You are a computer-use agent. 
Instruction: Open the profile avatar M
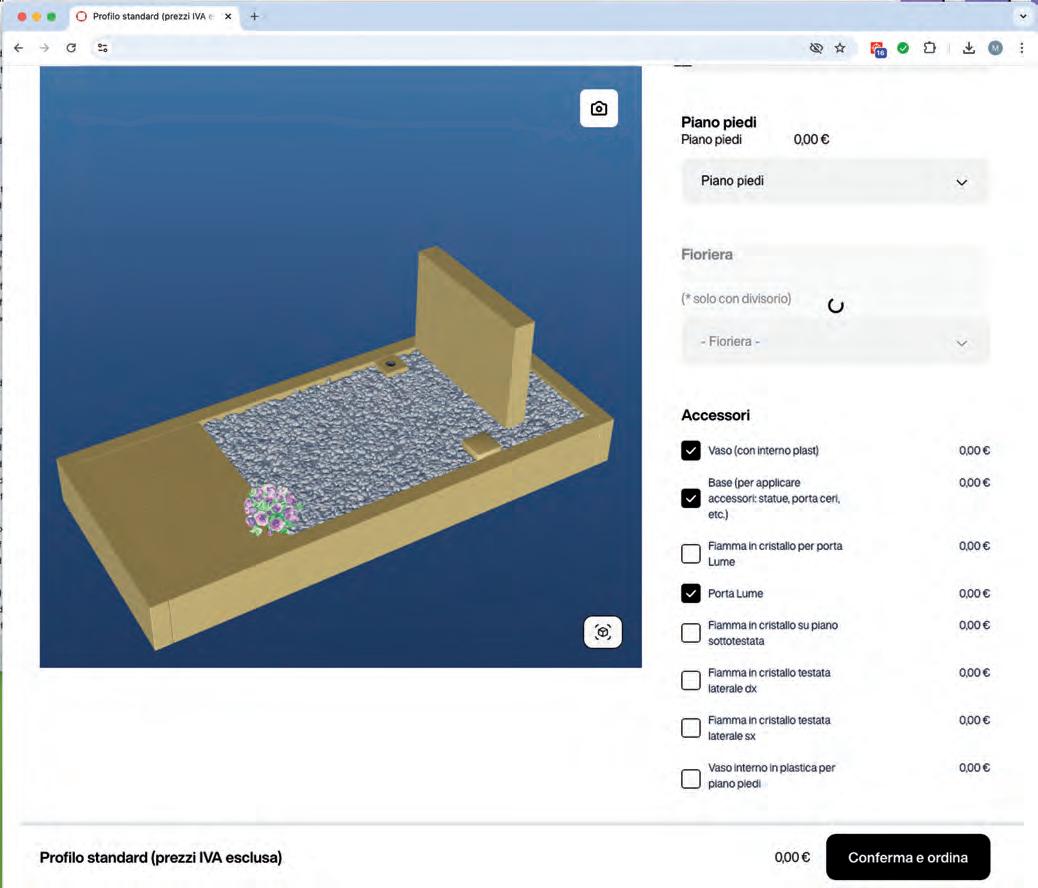[995, 48]
